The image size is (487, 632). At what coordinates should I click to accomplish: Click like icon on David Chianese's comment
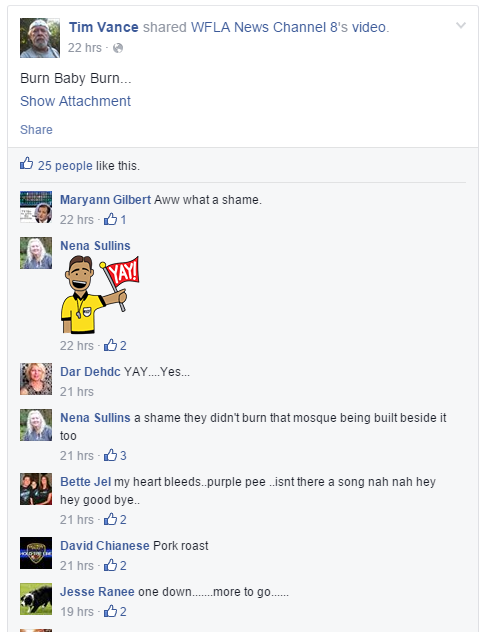(110, 565)
